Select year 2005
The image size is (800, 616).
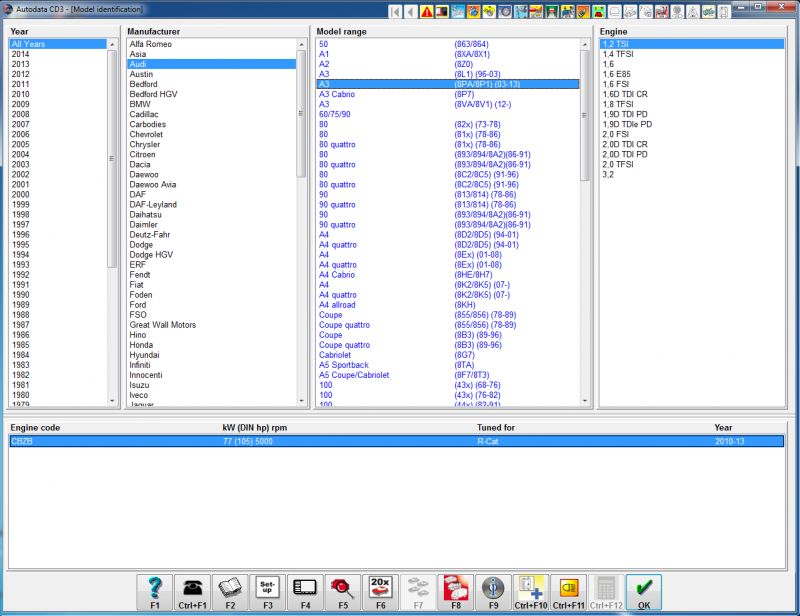pyautogui.click(x=58, y=144)
